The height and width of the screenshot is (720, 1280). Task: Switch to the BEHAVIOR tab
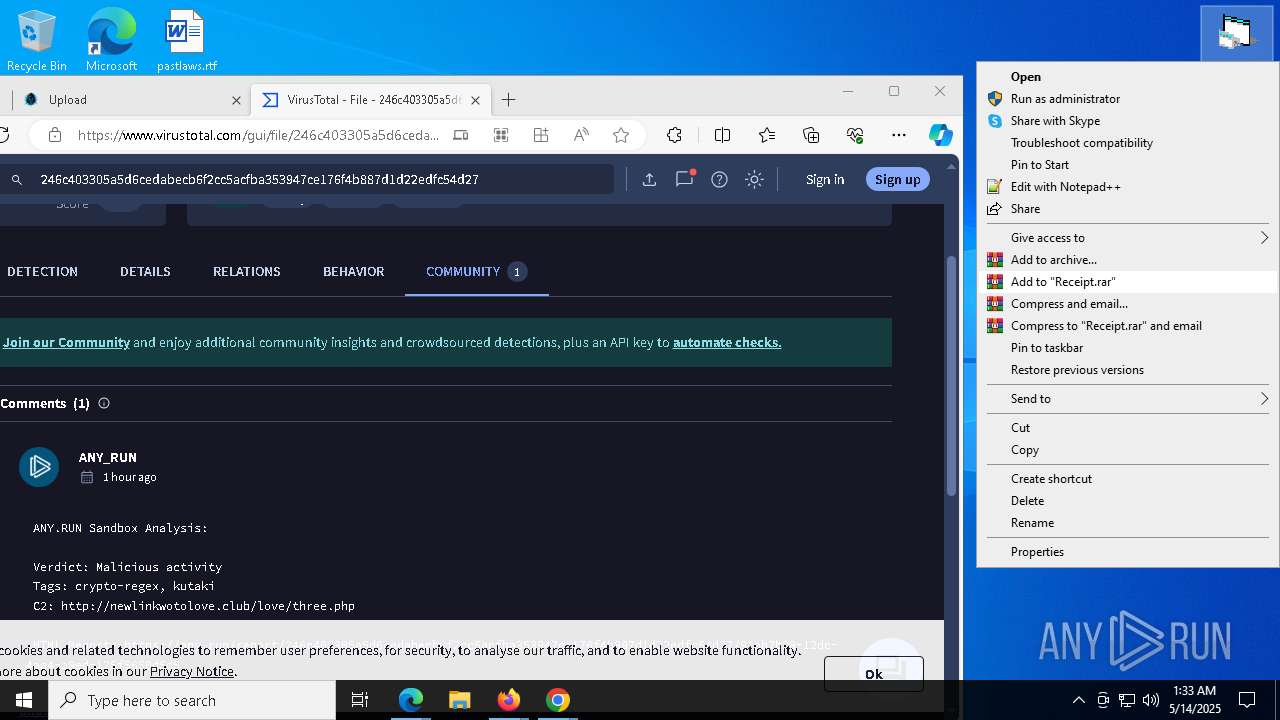pyautogui.click(x=353, y=271)
